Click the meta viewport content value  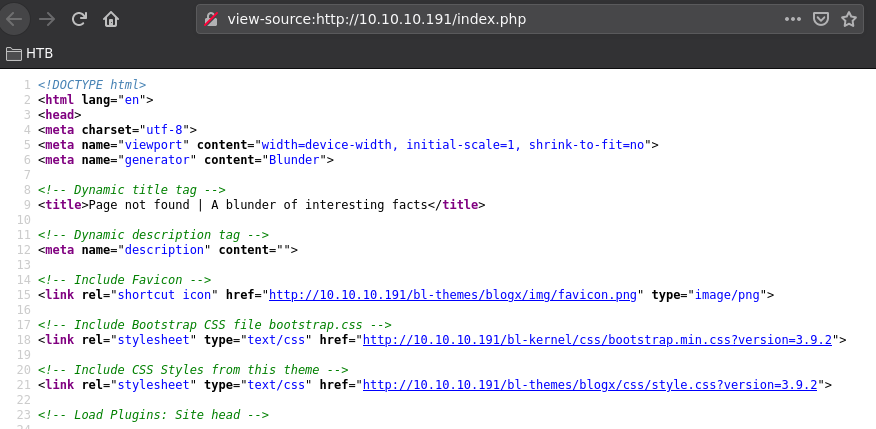pyautogui.click(x=453, y=145)
